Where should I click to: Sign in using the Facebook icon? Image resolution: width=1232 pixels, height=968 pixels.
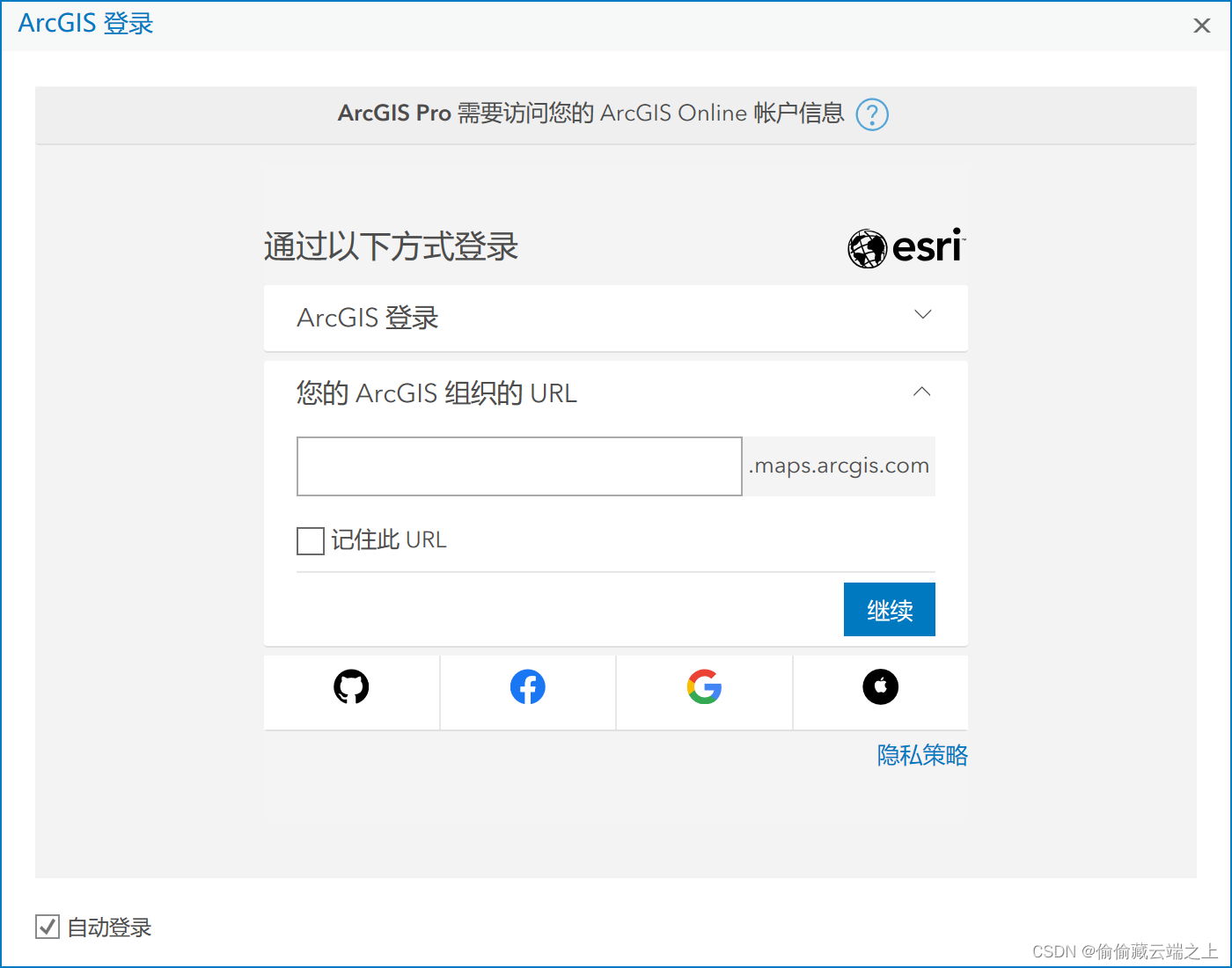[527, 687]
